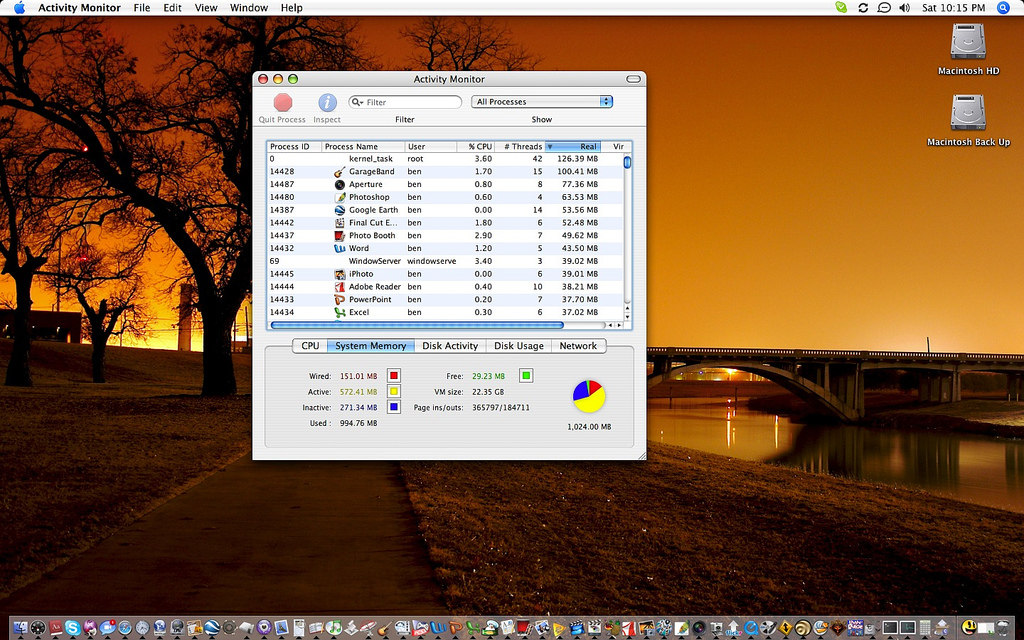Screen dimensions: 1024x640
Task: Click the process list vertical scrollbar thumb
Action: click(627, 162)
